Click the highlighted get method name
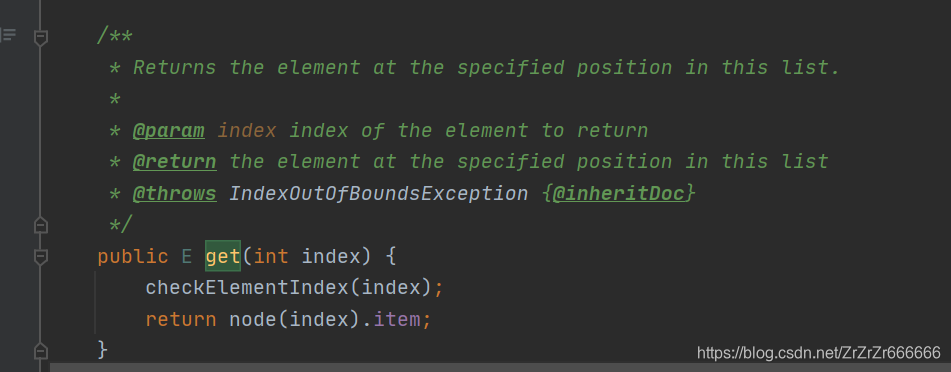The image size is (951, 372). click(x=223, y=257)
